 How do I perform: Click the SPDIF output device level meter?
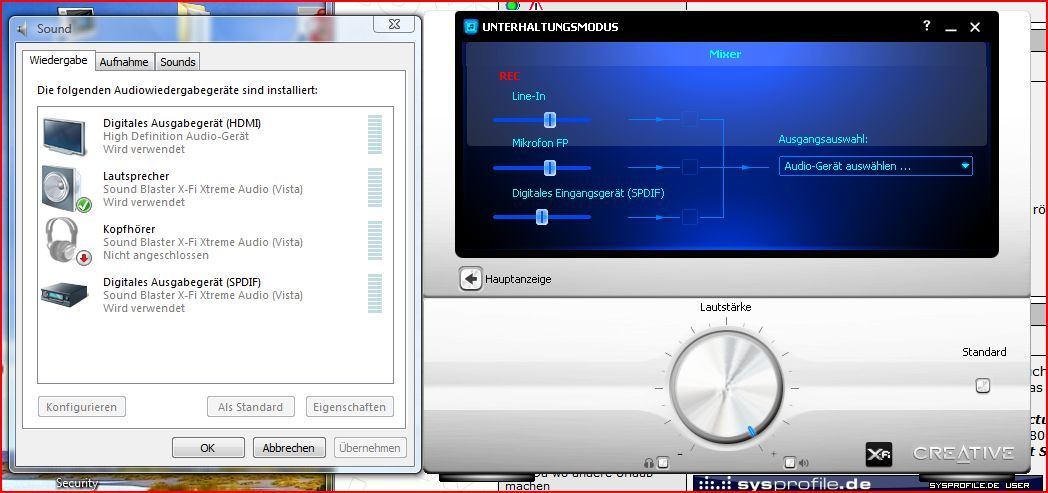pos(375,293)
